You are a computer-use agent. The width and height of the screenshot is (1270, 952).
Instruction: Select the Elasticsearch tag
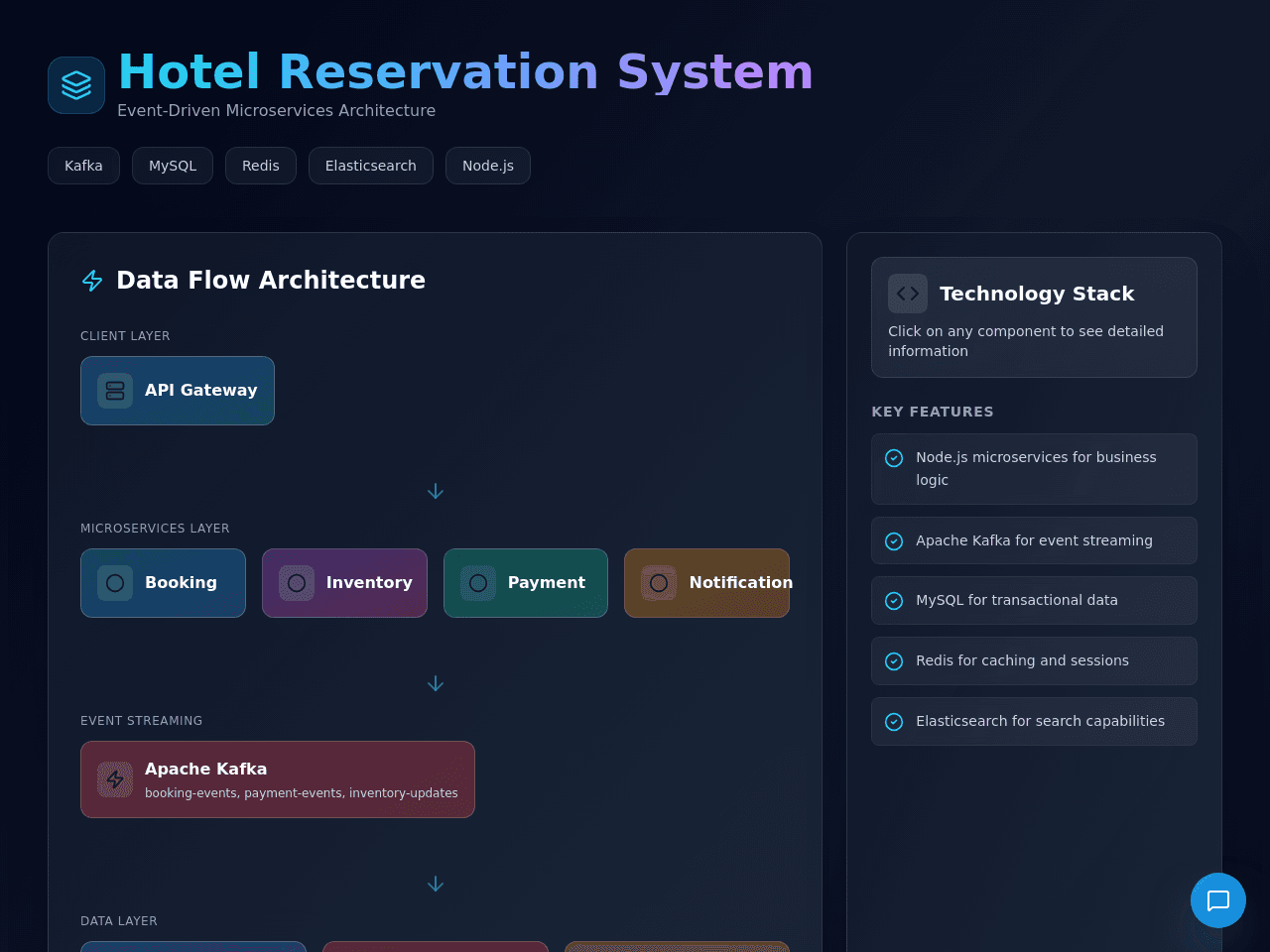click(x=371, y=166)
